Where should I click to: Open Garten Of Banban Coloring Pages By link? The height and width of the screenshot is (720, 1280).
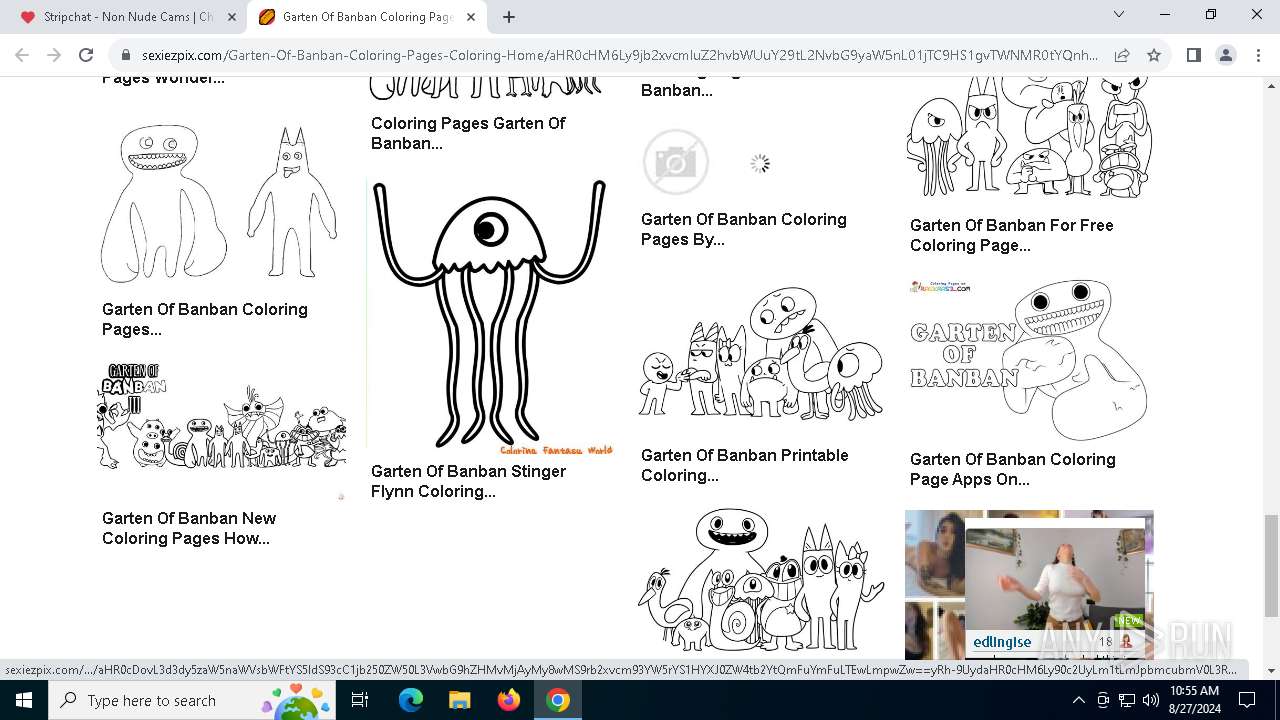point(744,229)
